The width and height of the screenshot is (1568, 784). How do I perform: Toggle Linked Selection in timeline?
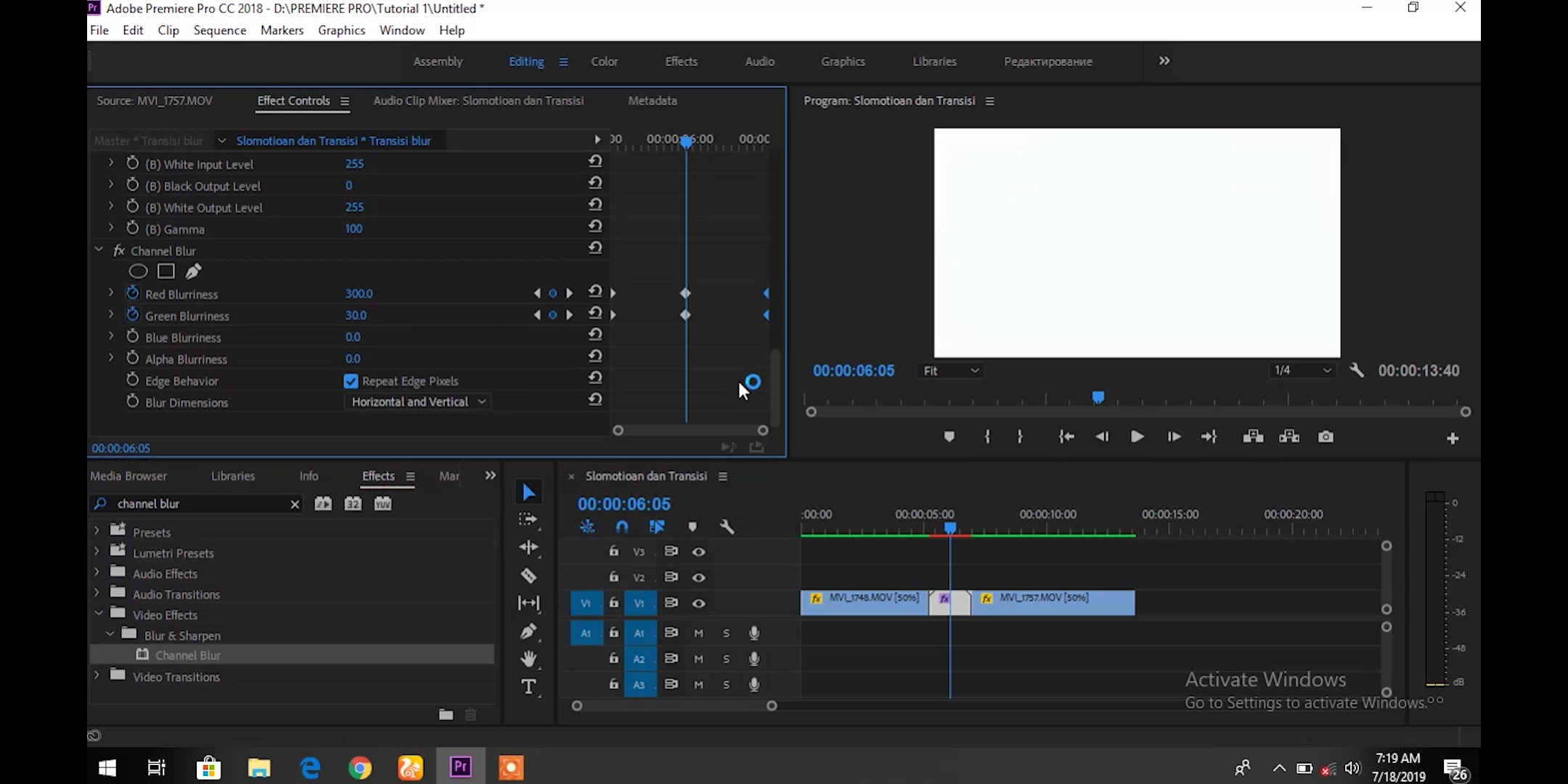point(657,527)
